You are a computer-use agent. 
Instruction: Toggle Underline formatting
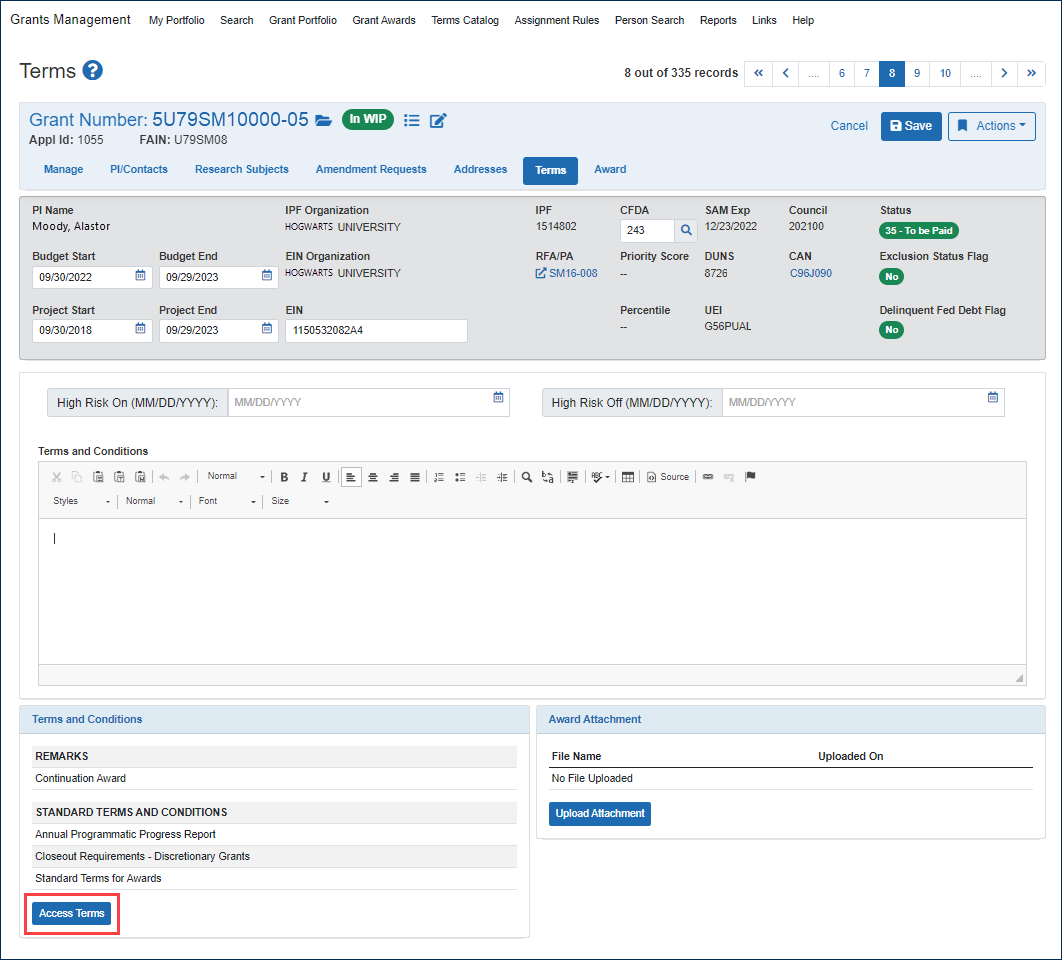coord(326,477)
